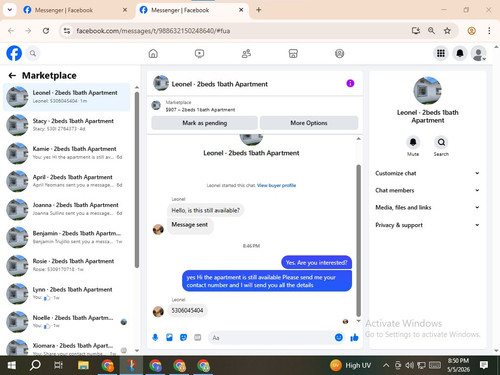The height and width of the screenshot is (375, 500).
Task: Open Lynn's apartment conversation
Action: pyautogui.click(x=67, y=293)
